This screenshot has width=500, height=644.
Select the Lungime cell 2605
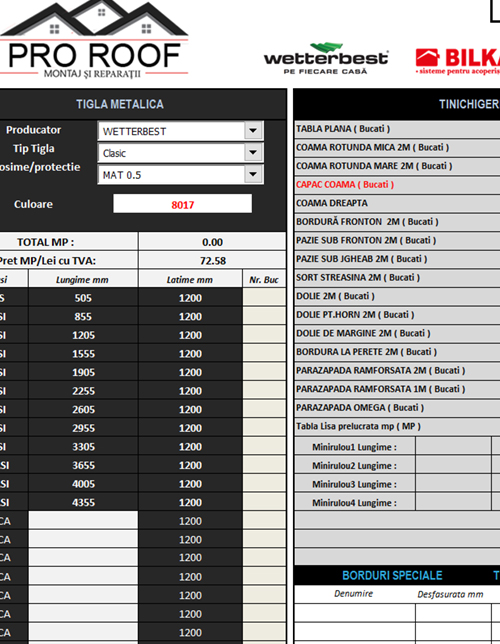click(x=83, y=409)
